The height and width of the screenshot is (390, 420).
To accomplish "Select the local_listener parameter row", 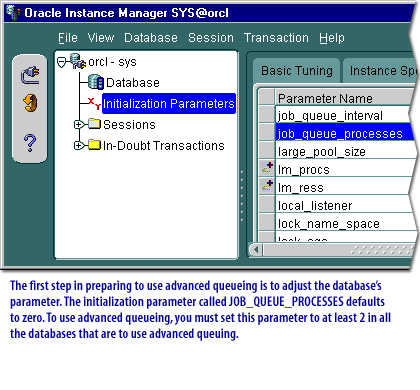I will pos(345,205).
